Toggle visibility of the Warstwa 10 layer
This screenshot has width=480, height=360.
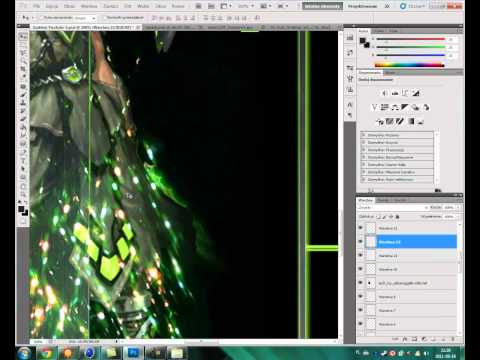point(361,269)
